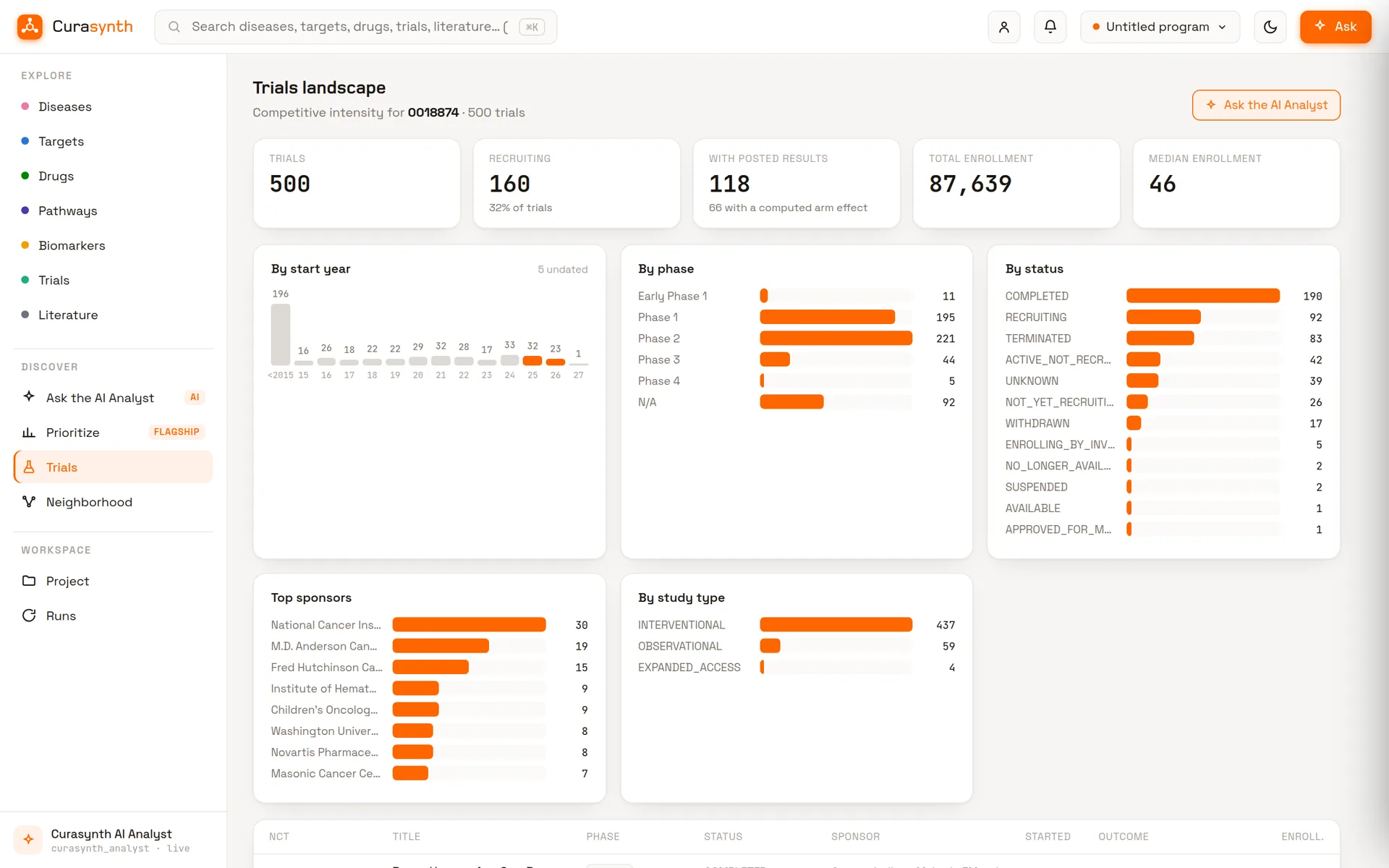Image resolution: width=1389 pixels, height=868 pixels.
Task: Click the Recruiting 160 summary card
Action: click(577, 184)
